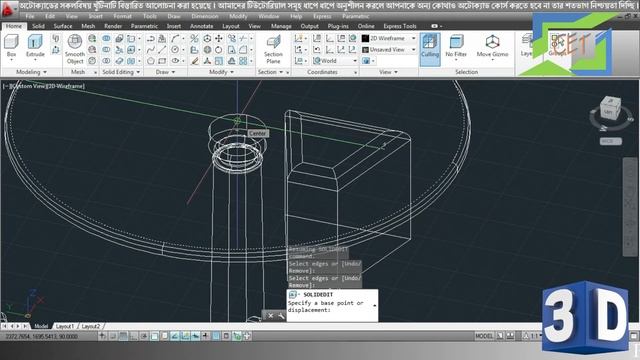
Task: Select the Spline draw tool
Action: point(151,49)
